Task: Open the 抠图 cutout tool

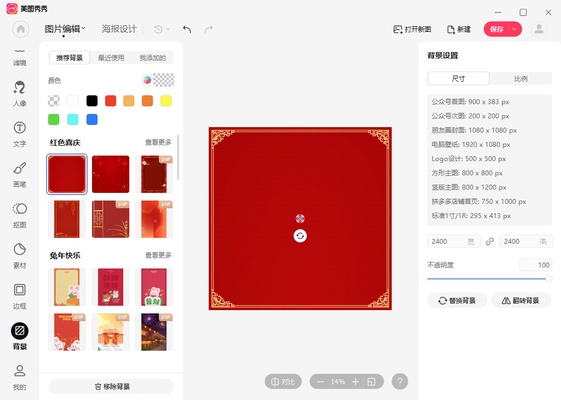Action: (x=20, y=215)
